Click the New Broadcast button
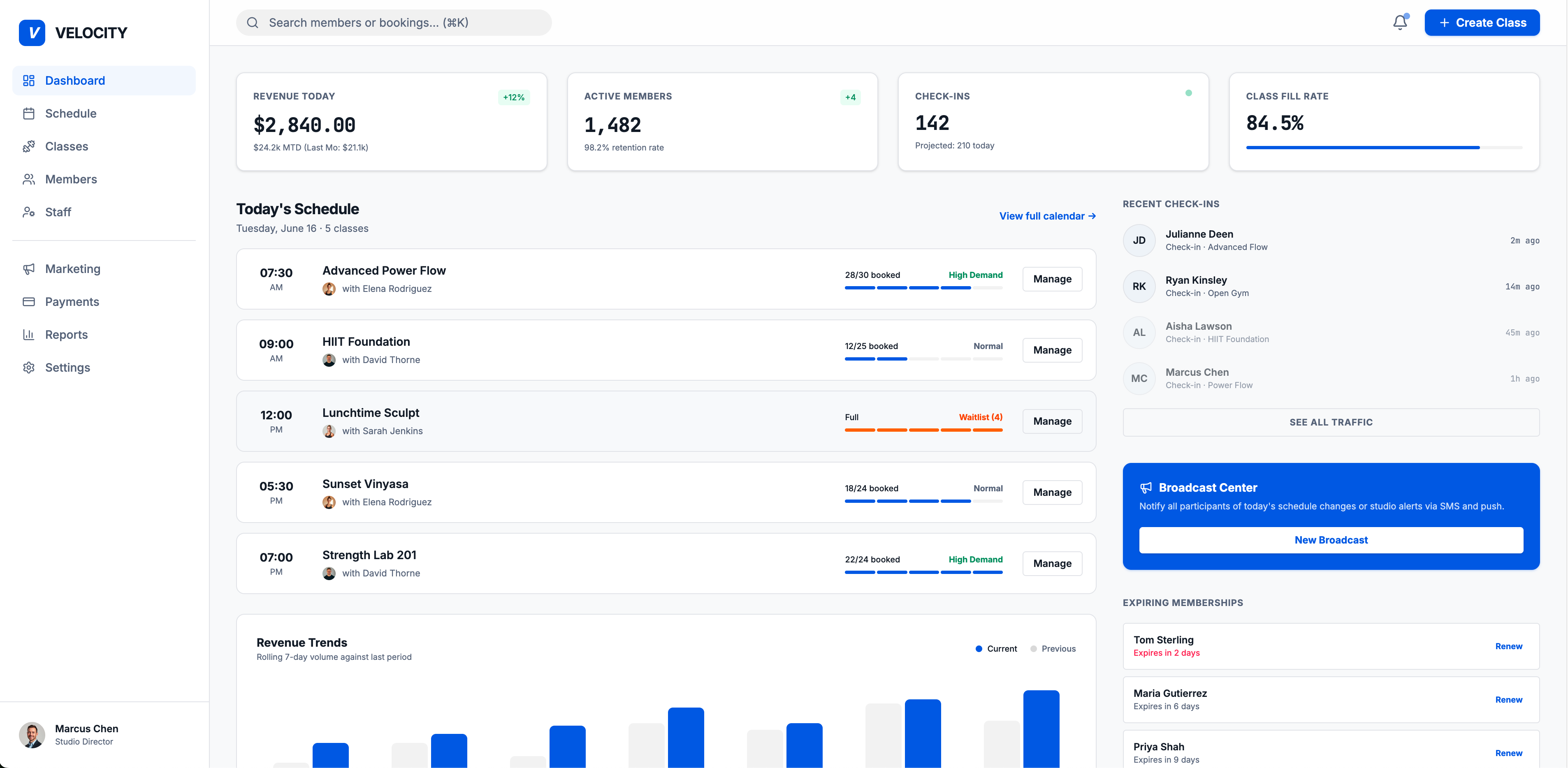The height and width of the screenshot is (768, 1568). point(1331,540)
